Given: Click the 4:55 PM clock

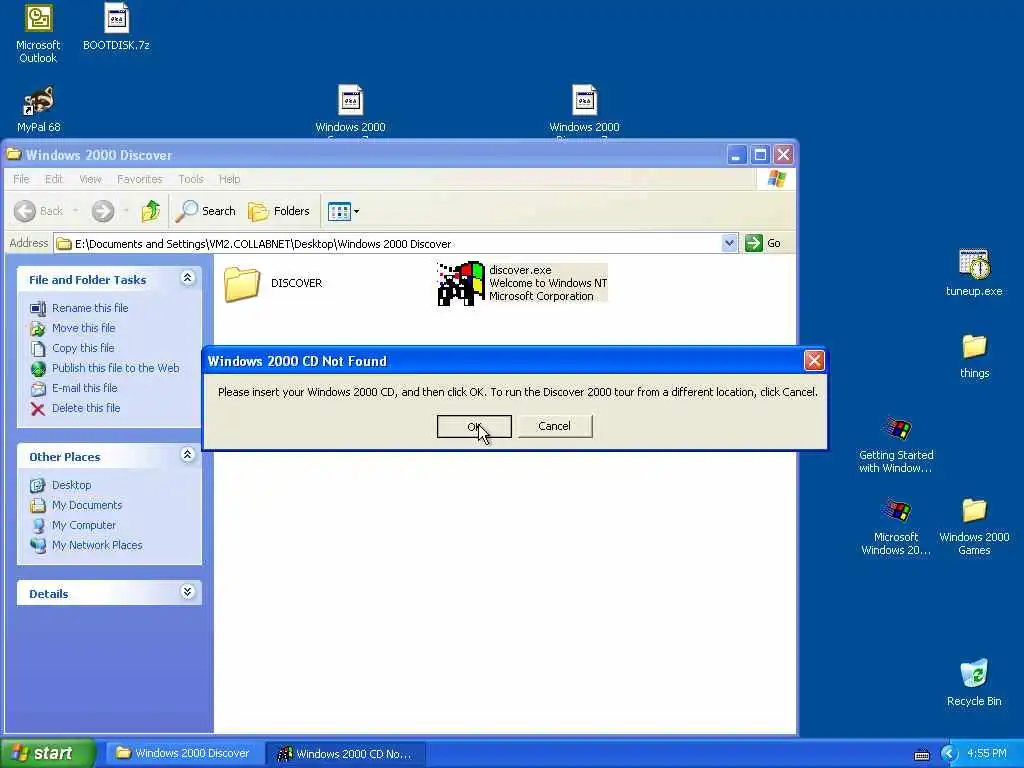Looking at the screenshot, I should 987,754.
